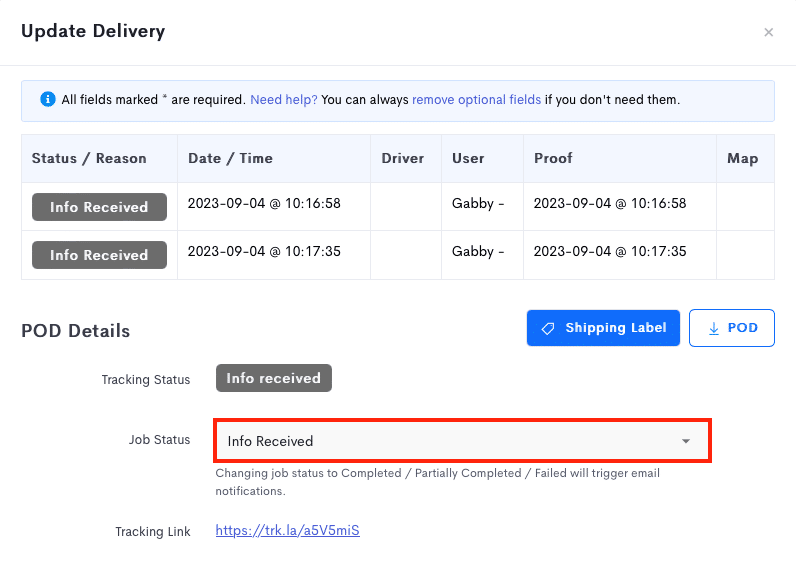Open tracking link https://trk.la/a5V5miS
Screen dimensions: 796x569
pyautogui.click(x=287, y=530)
